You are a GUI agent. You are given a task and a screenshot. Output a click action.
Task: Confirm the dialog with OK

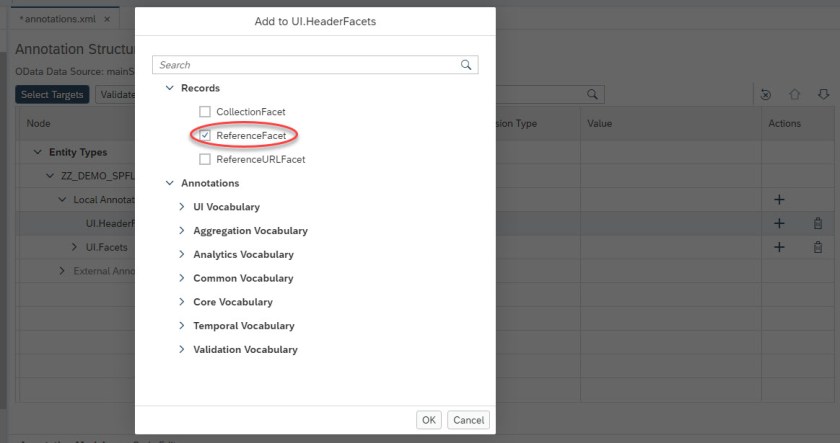[x=429, y=420]
